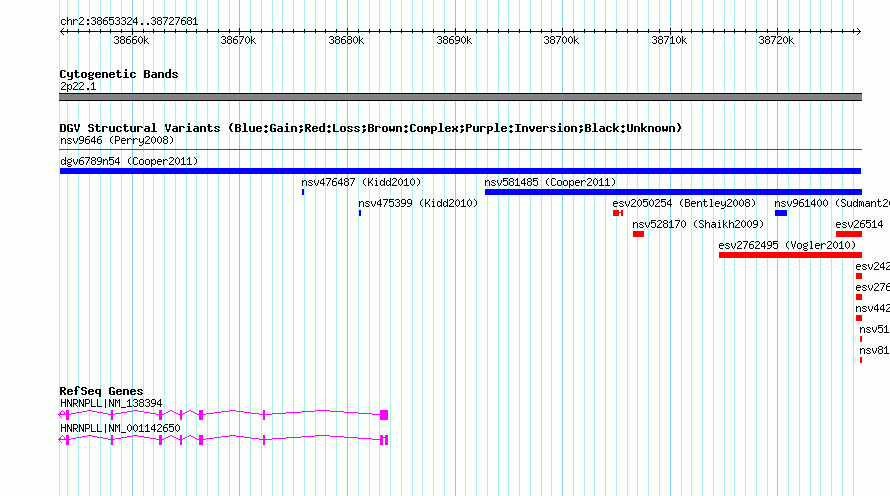Screen dimensions: 890x496
Task: Open the nsv9646 (Perry2008) label
Action: pyautogui.click(x=117, y=140)
